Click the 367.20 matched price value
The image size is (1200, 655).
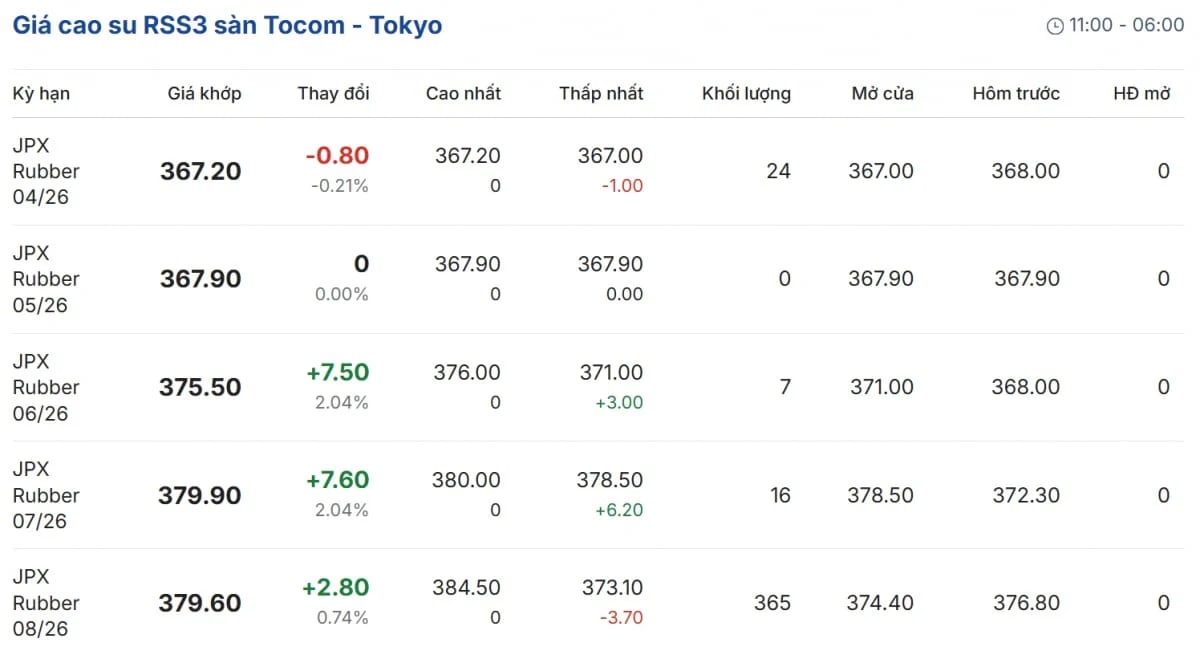tap(200, 171)
